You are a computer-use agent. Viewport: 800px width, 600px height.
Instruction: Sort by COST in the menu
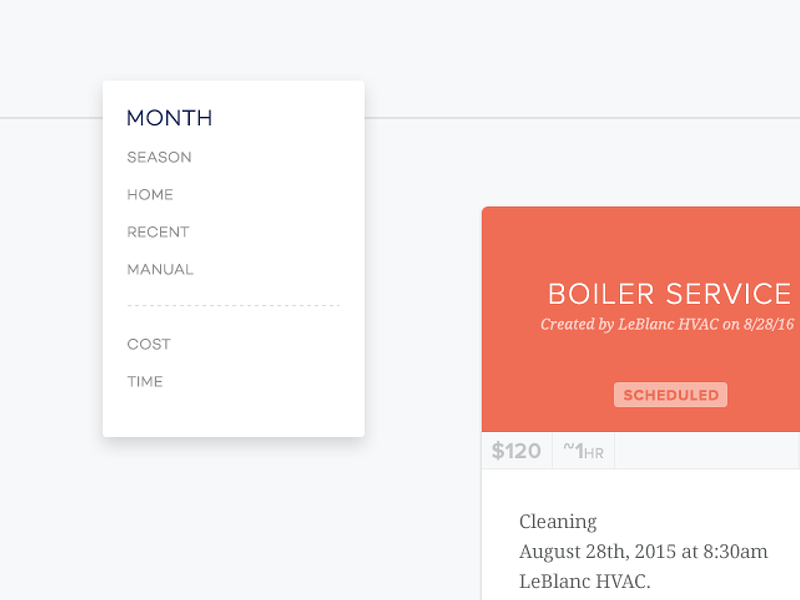(x=148, y=344)
